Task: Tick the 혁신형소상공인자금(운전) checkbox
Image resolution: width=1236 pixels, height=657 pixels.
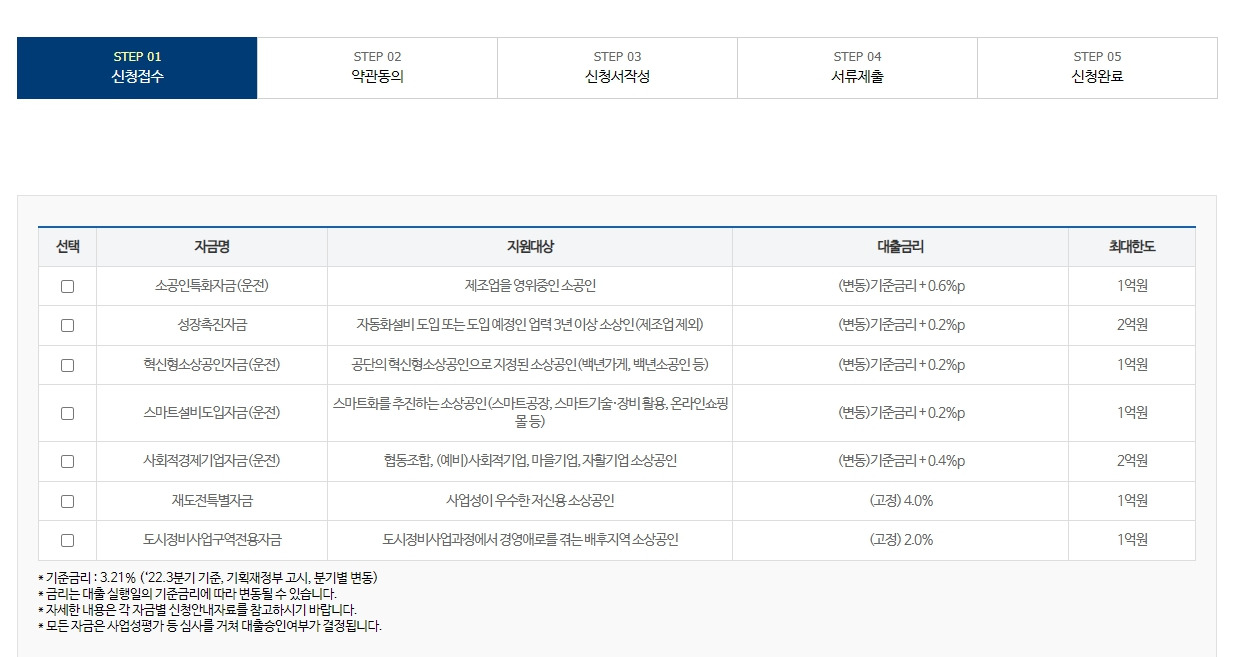Action: pos(67,365)
